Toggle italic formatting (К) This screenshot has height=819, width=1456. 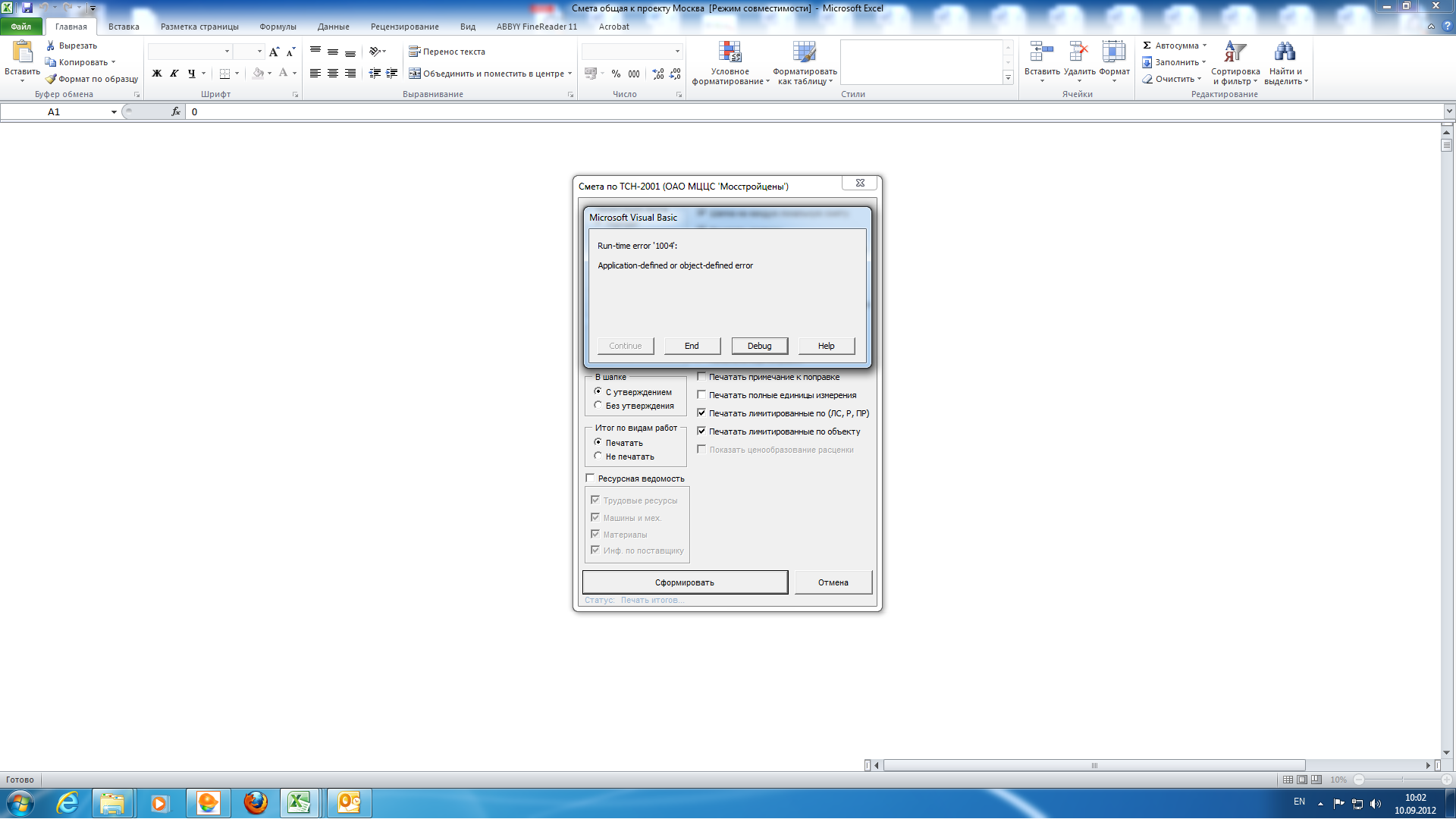(x=174, y=74)
